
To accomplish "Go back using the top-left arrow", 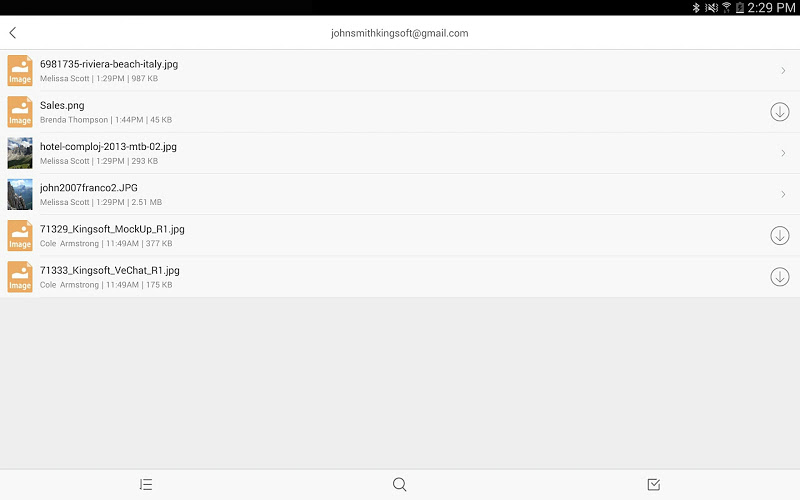I will coord(13,33).
